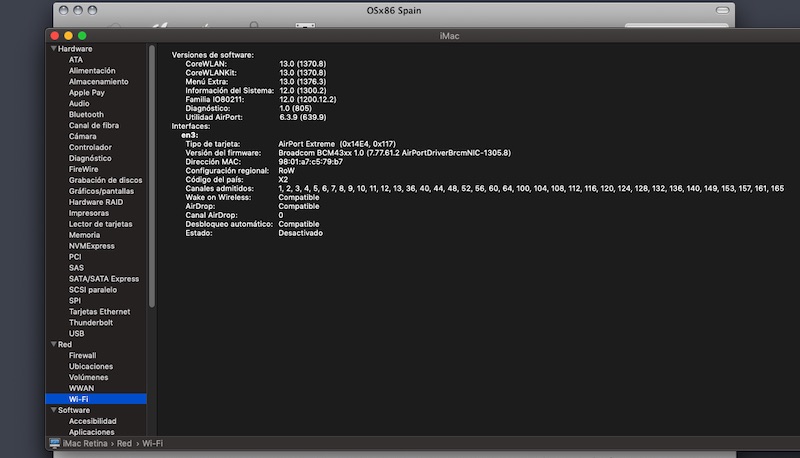Collapse the Software section triangle

(x=54, y=410)
